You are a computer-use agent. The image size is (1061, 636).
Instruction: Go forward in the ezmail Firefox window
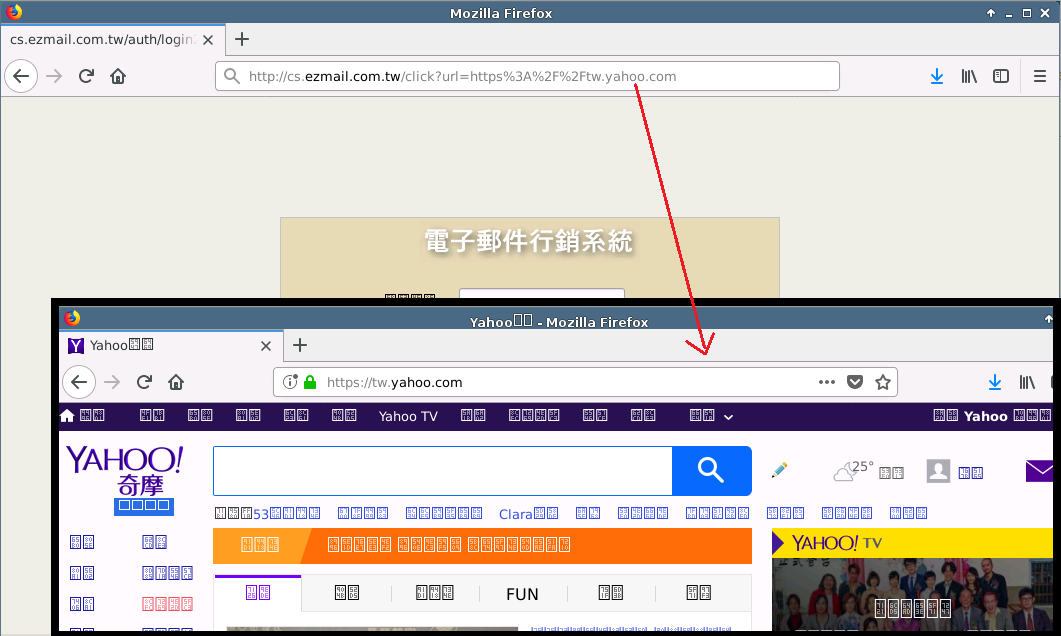[x=54, y=76]
